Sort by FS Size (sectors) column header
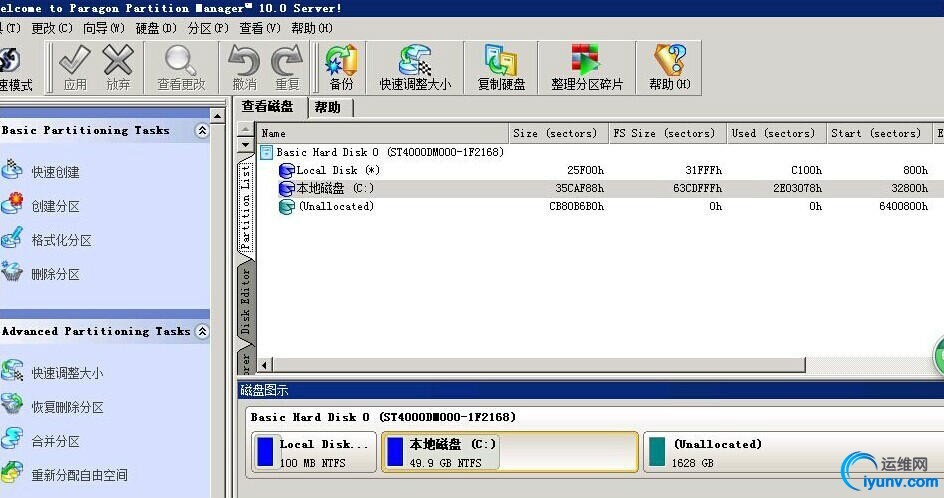Screen dimensions: 944x498 (667, 133)
